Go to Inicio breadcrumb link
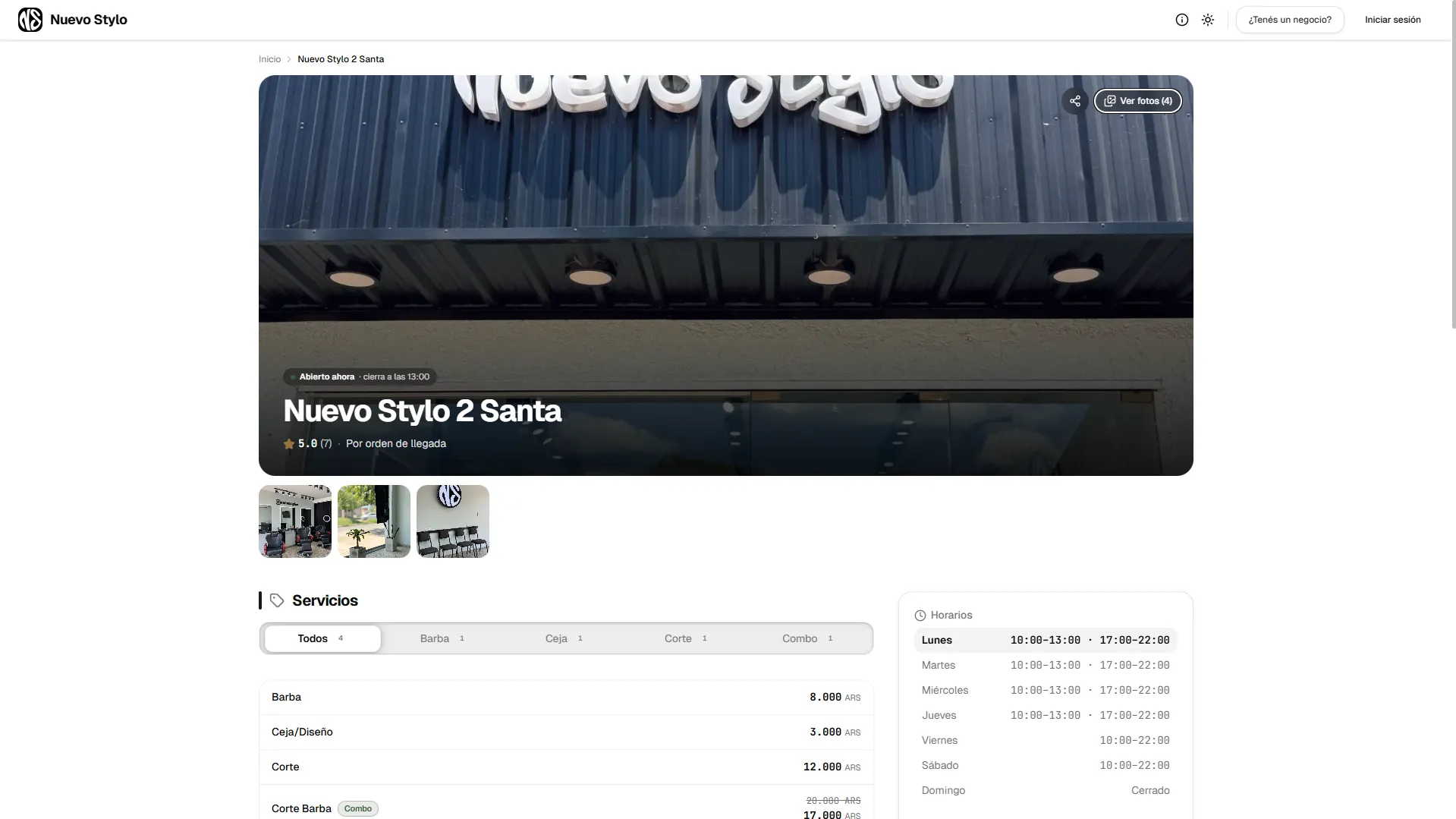The height and width of the screenshot is (819, 1456). (x=269, y=59)
